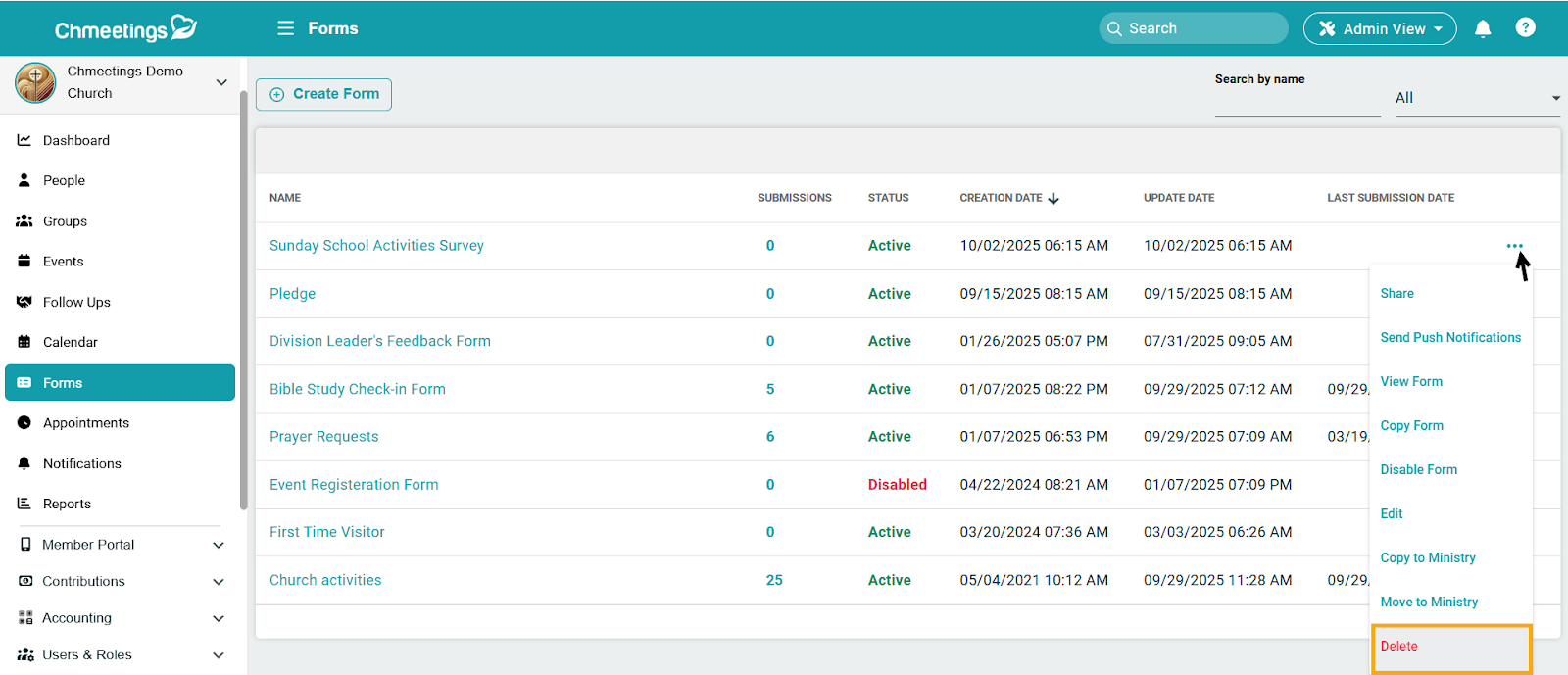Select Disable Form from the context menu

point(1418,469)
